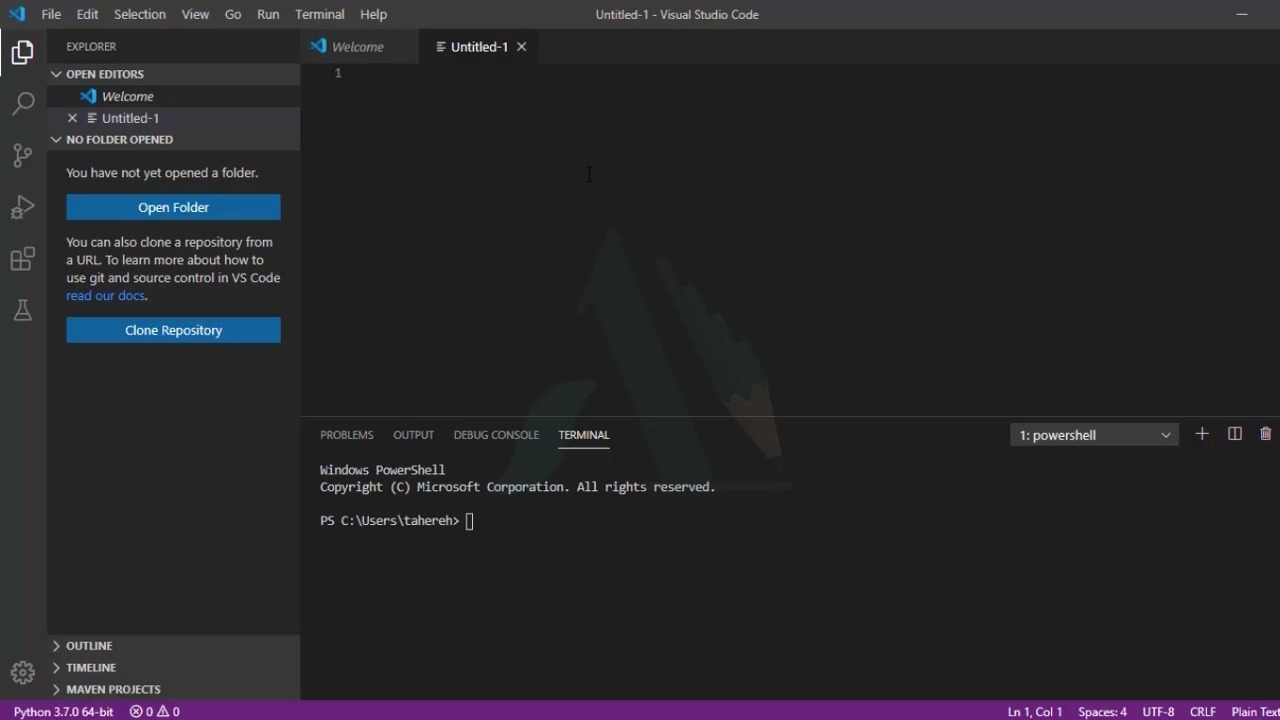Screen dimensions: 1280x720
Task: Collapse the Open Editors section
Action: (104, 74)
